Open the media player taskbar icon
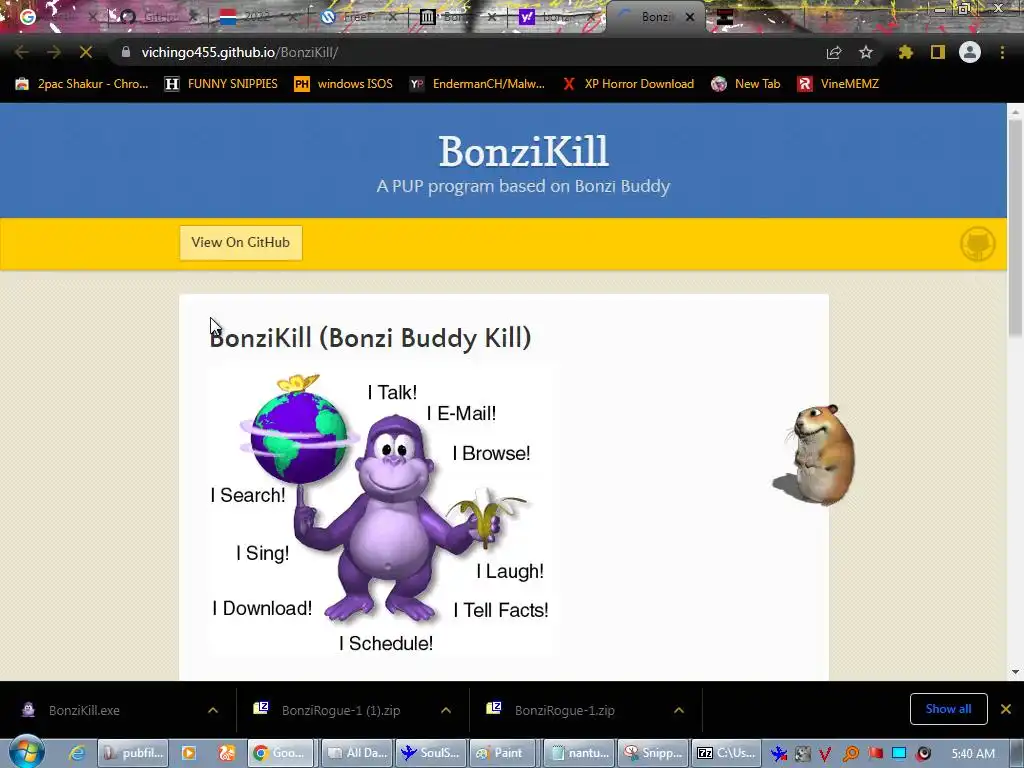Image resolution: width=1024 pixels, height=768 pixels. [x=189, y=753]
